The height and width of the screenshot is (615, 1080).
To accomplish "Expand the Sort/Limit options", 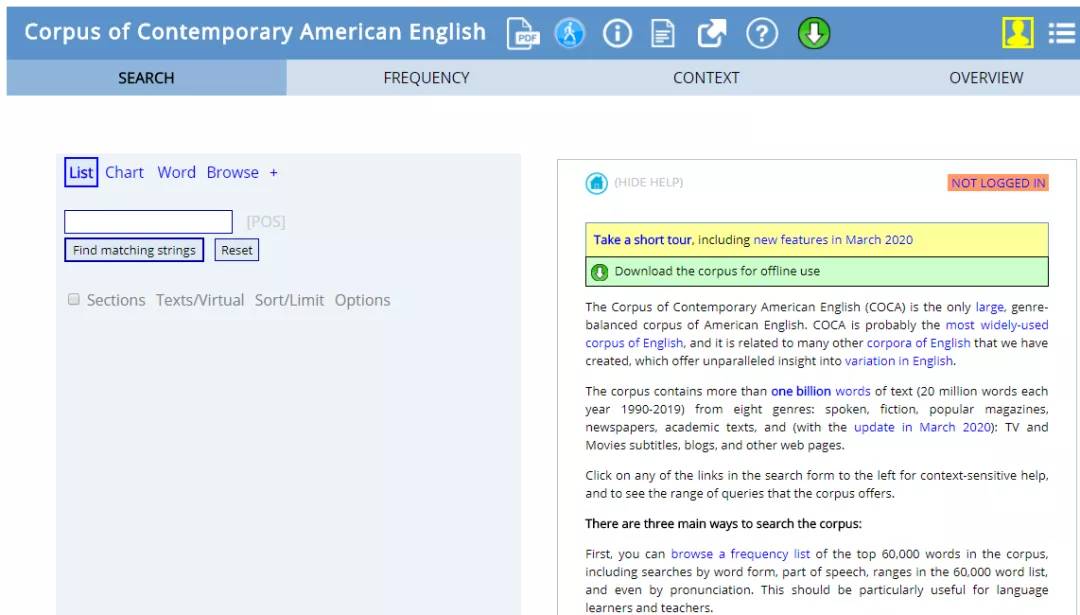I will [289, 300].
